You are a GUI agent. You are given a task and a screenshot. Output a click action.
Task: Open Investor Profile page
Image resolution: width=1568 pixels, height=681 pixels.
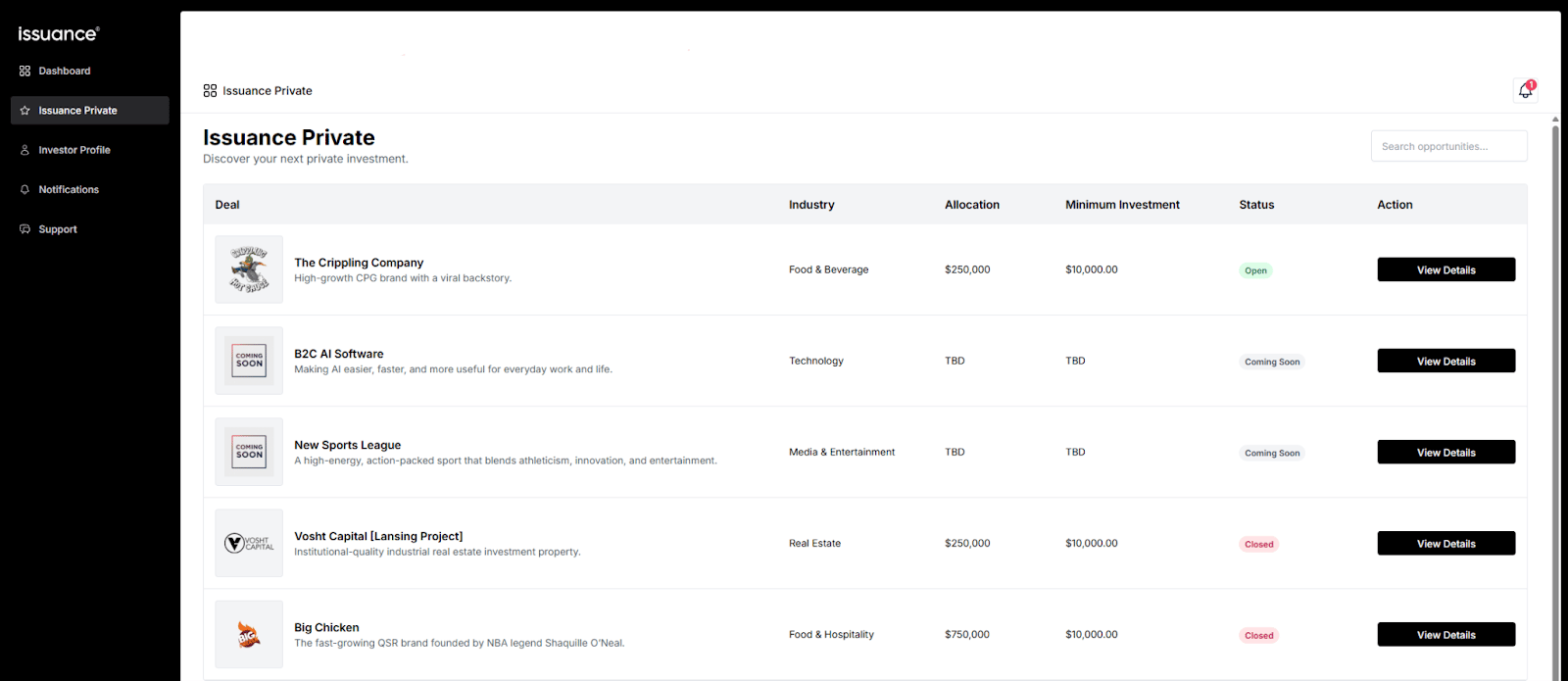click(x=89, y=150)
